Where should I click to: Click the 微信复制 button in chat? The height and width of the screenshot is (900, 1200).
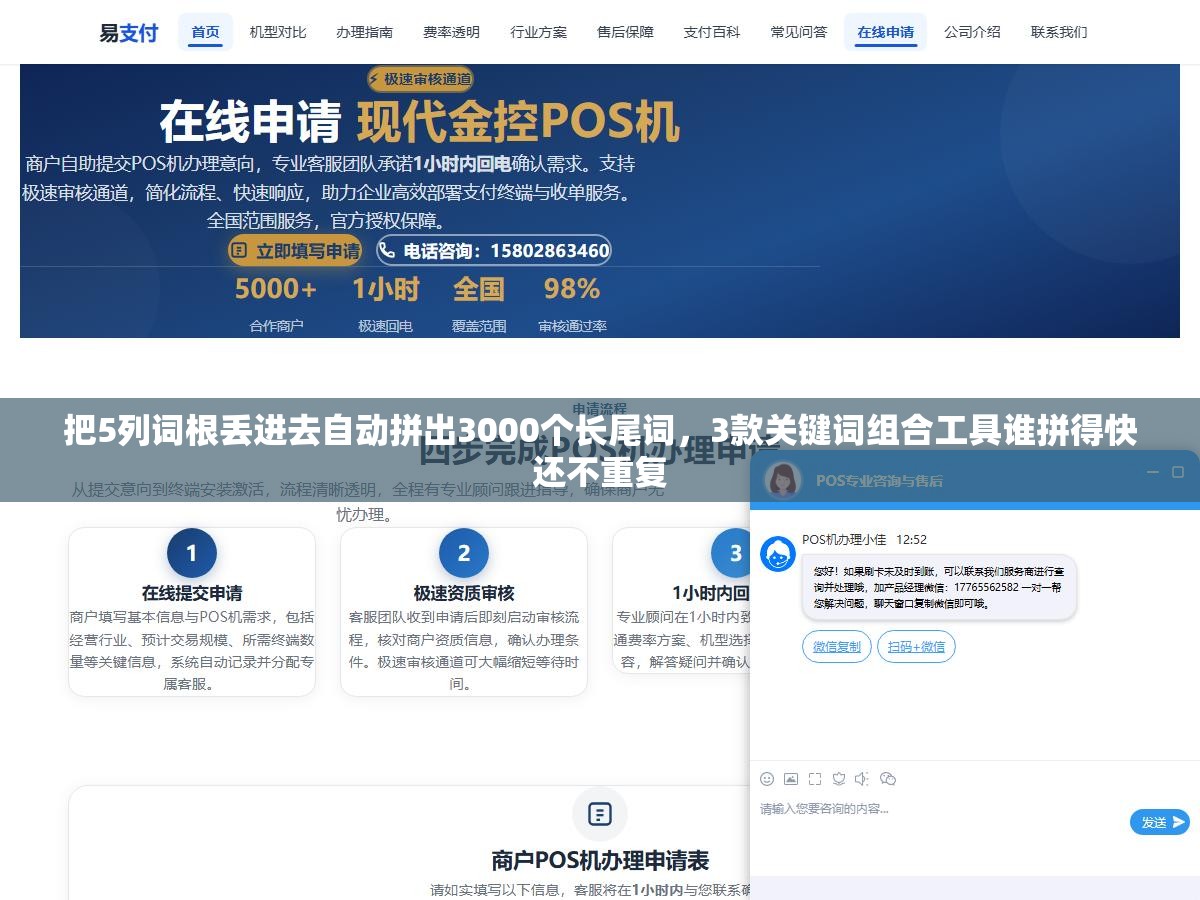click(x=837, y=647)
